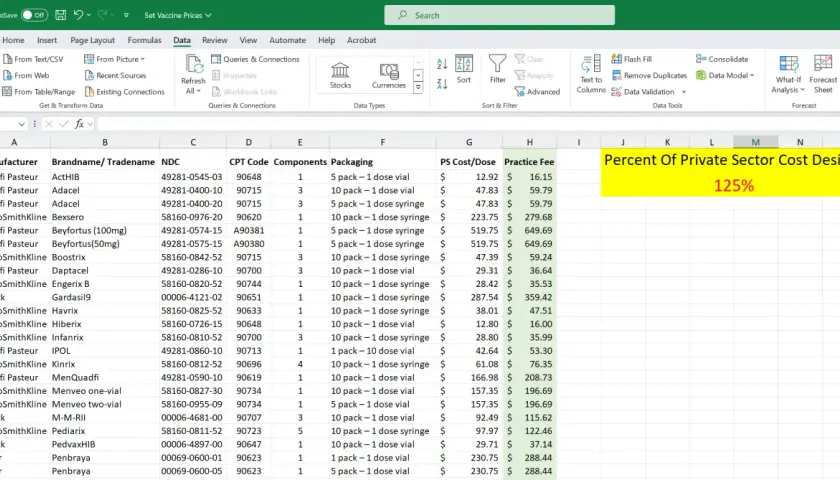Expand the Data Validation dropdown arrow

[x=684, y=92]
